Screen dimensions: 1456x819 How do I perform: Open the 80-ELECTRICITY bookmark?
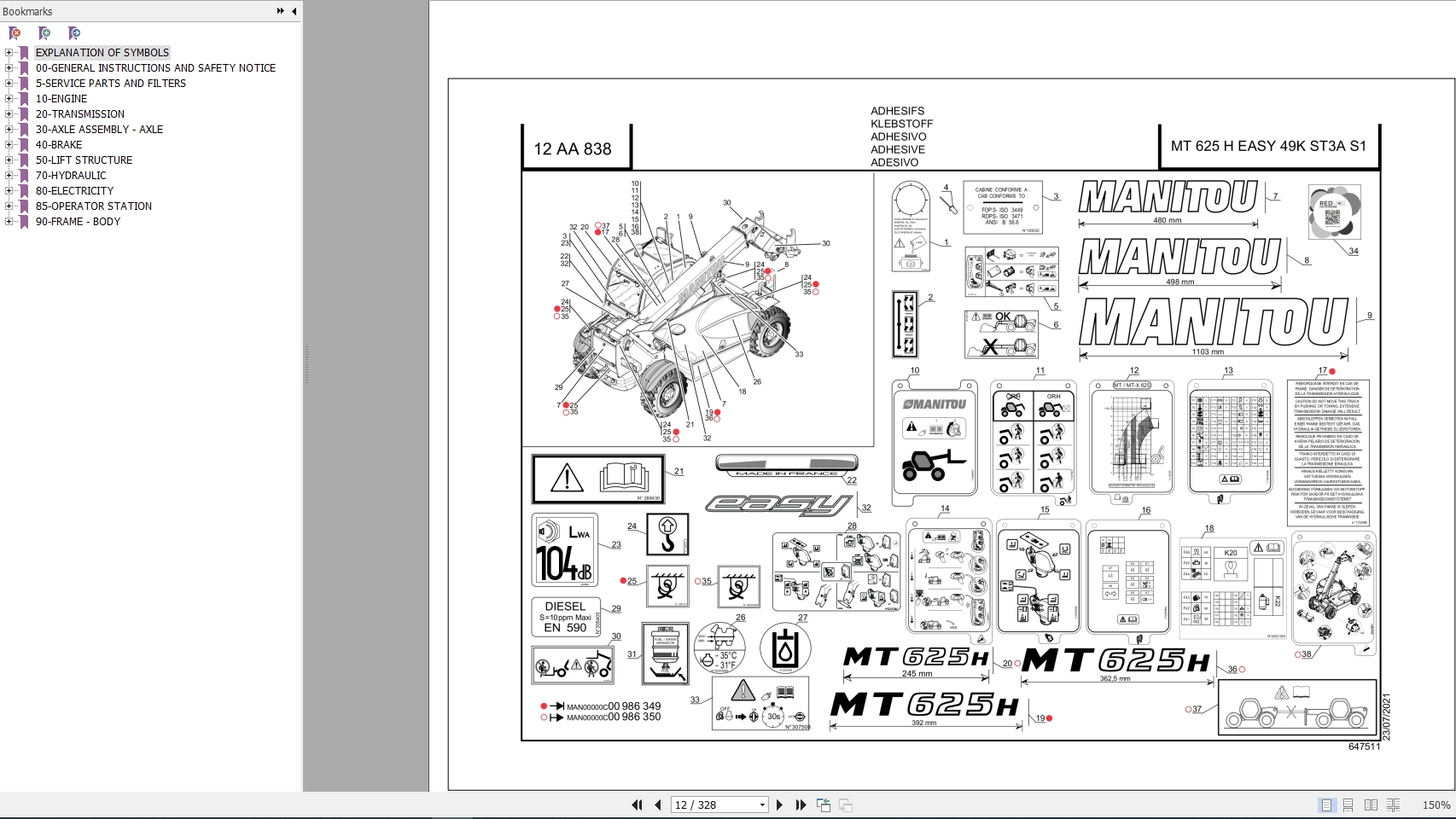click(74, 191)
